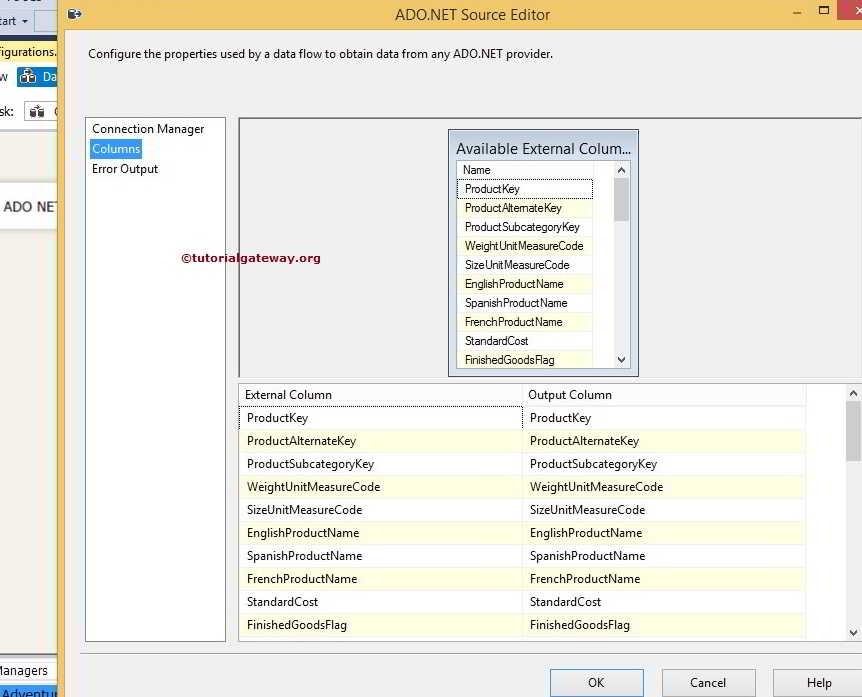The image size is (862, 697).
Task: Open the Connection Manager page
Action: click(x=147, y=128)
